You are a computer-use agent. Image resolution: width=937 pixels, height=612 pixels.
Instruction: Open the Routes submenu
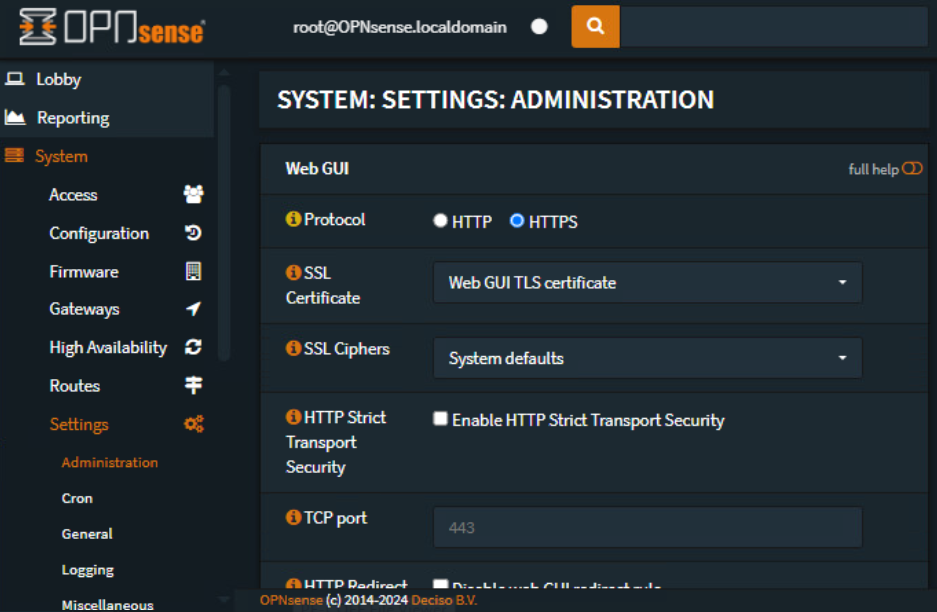[74, 385]
